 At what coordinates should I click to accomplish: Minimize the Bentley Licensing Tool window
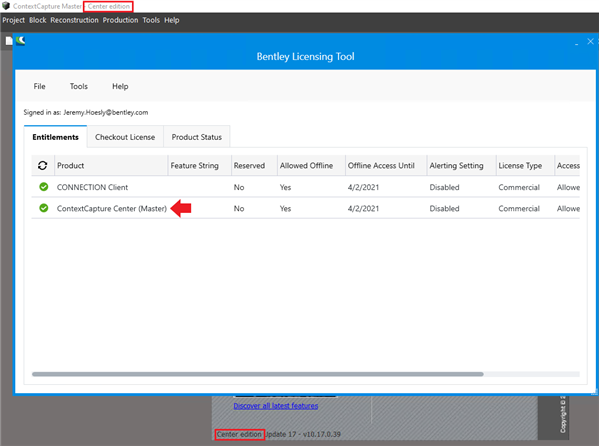576,43
